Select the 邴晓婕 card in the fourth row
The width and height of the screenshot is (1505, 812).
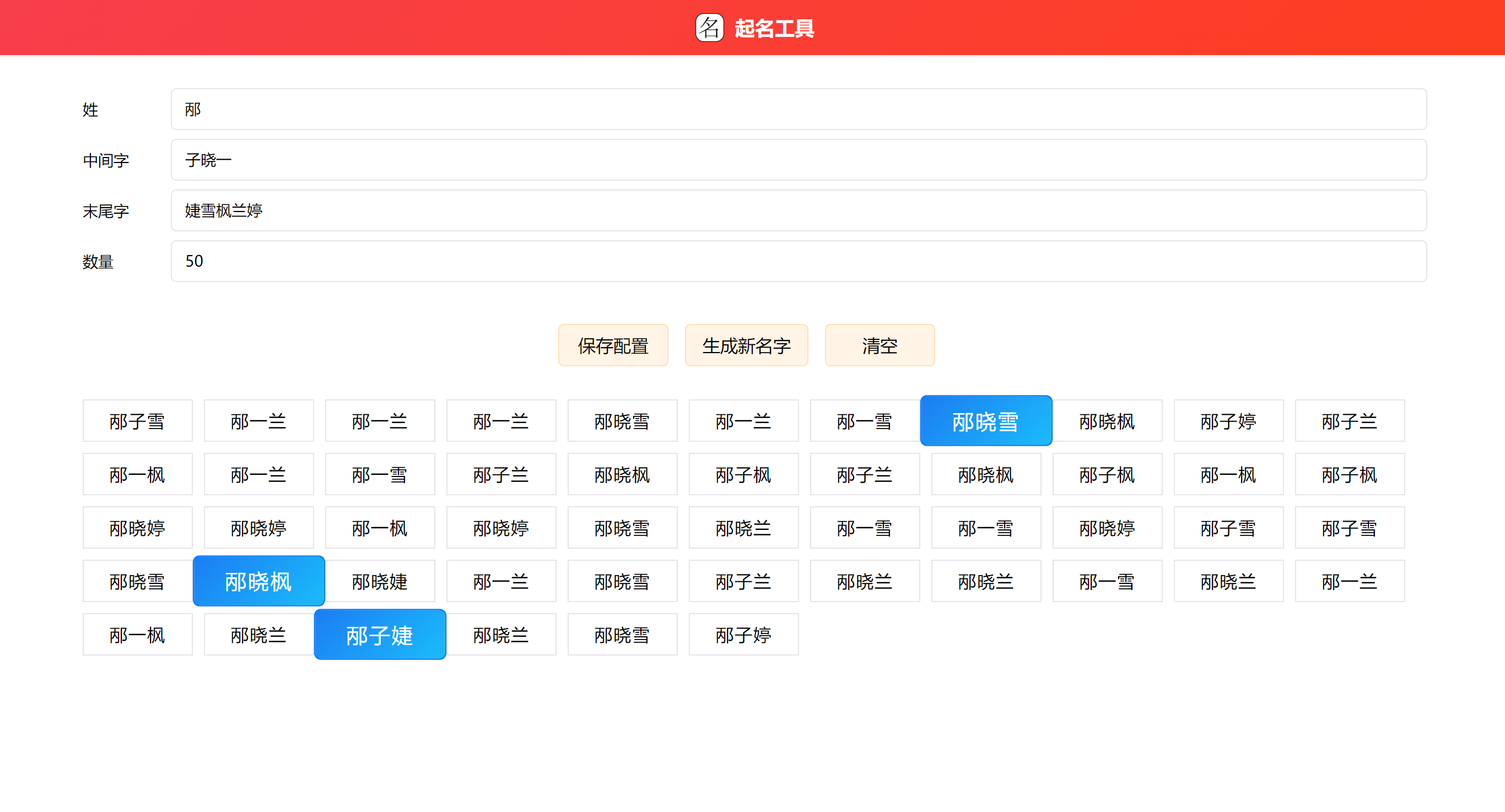380,581
